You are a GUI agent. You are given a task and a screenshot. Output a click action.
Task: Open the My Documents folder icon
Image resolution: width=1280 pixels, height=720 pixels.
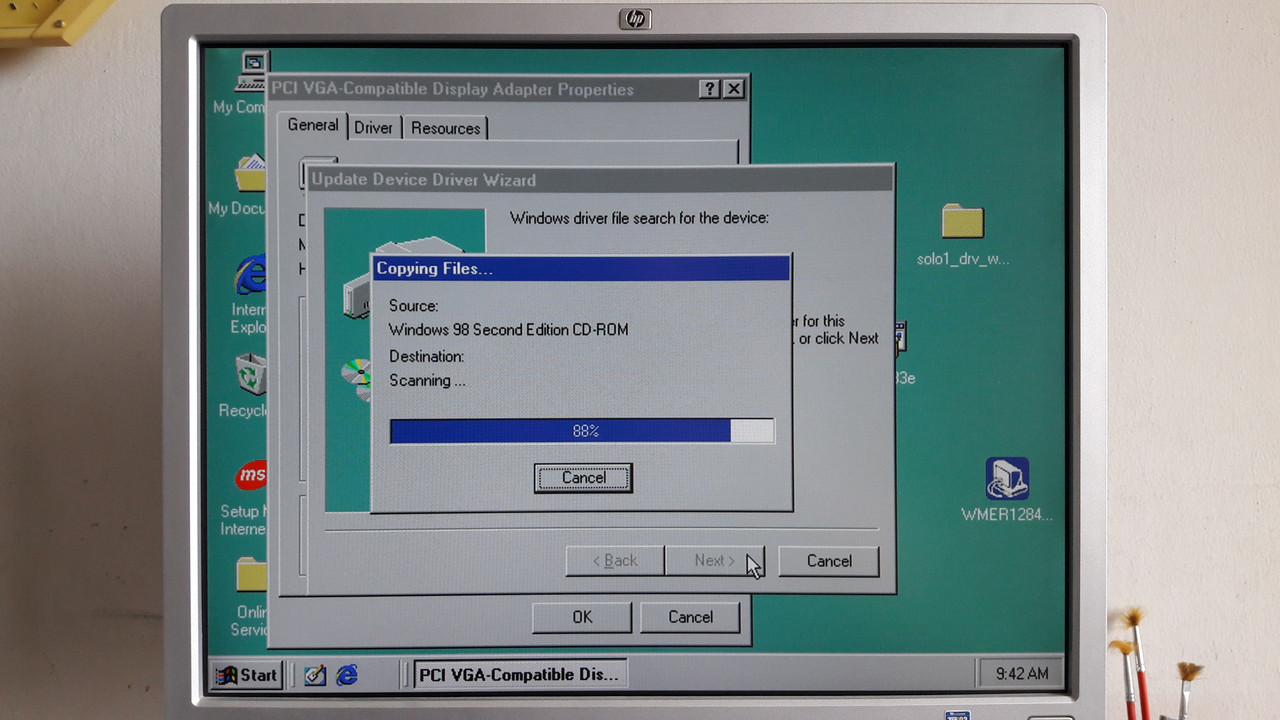coord(251,173)
